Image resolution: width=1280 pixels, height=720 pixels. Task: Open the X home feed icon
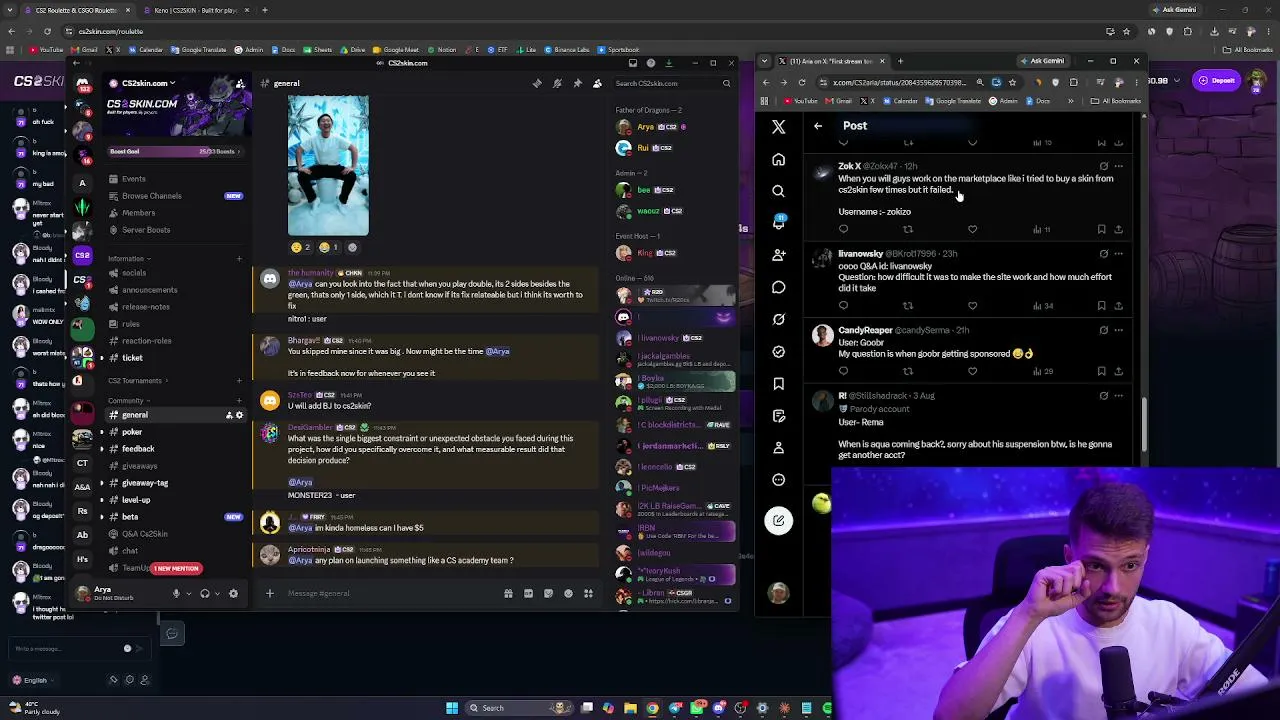(779, 159)
